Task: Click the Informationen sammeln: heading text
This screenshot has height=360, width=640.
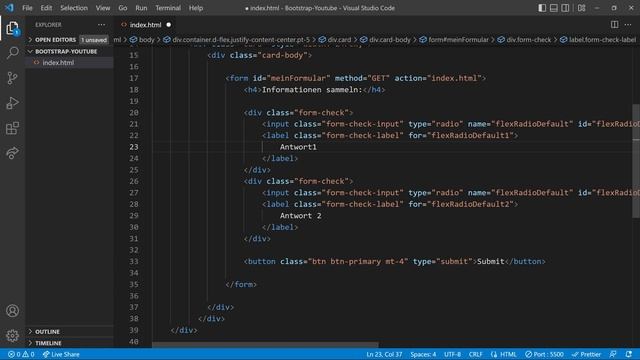Action: tap(312, 90)
